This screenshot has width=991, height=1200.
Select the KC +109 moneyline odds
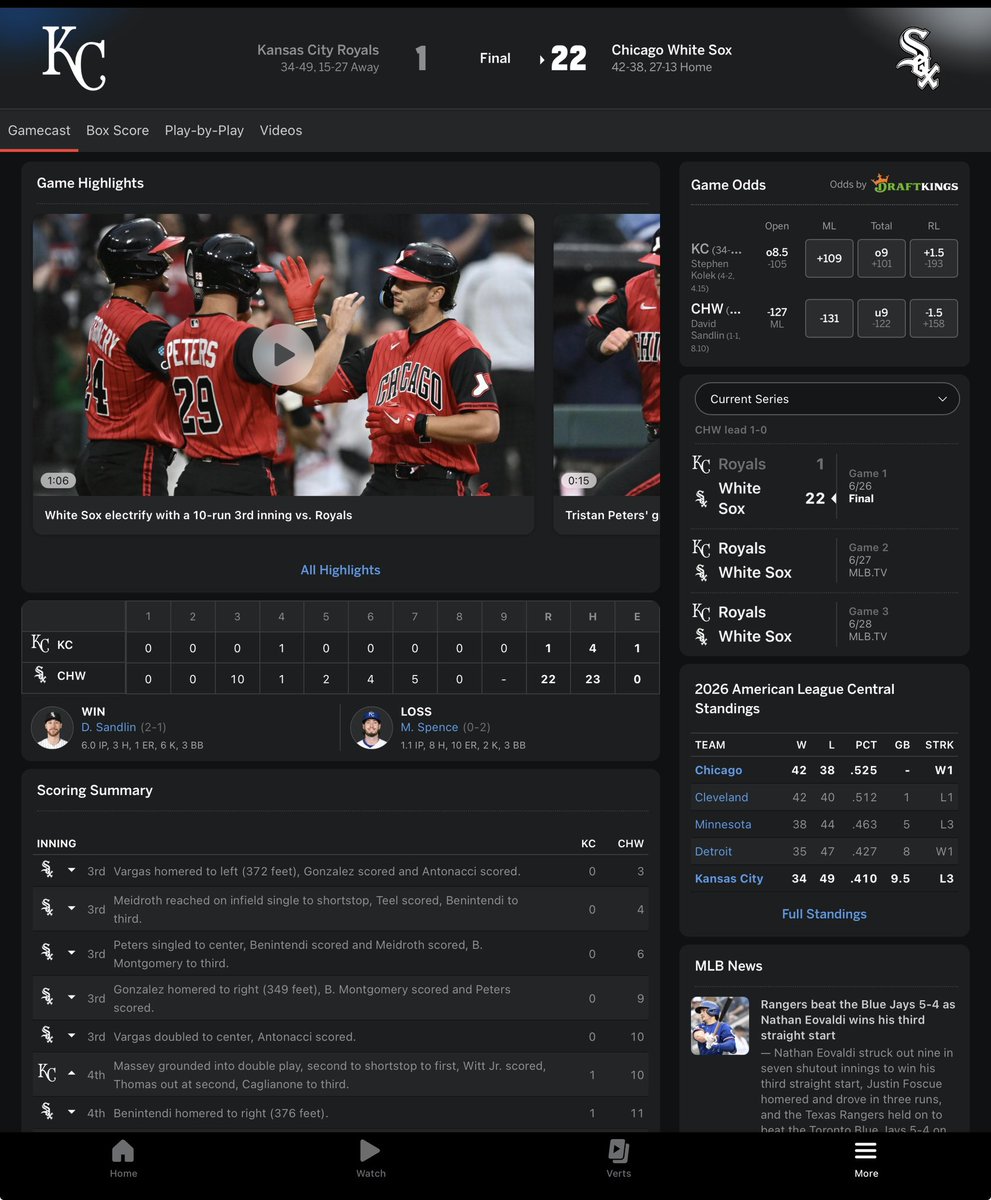coord(829,258)
